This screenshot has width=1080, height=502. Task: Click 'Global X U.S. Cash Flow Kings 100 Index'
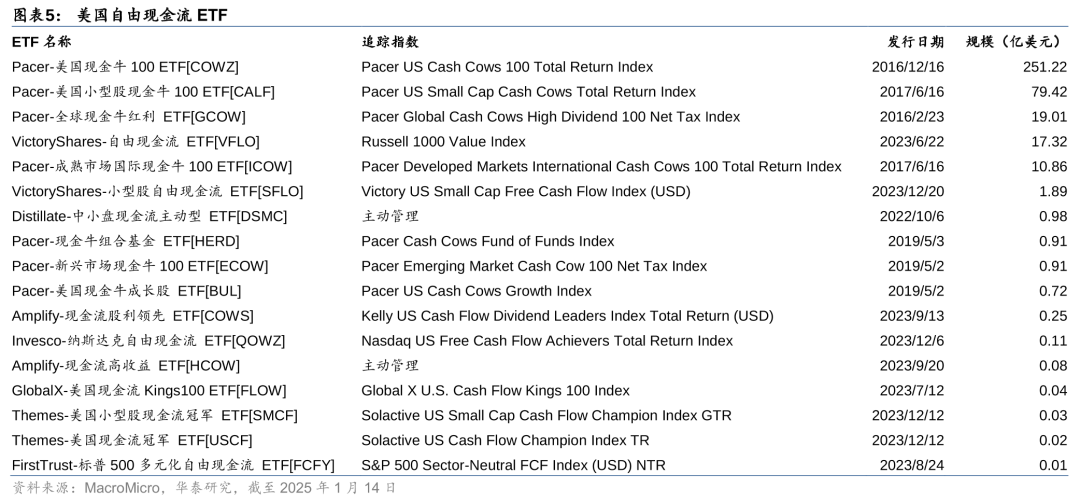pos(495,391)
